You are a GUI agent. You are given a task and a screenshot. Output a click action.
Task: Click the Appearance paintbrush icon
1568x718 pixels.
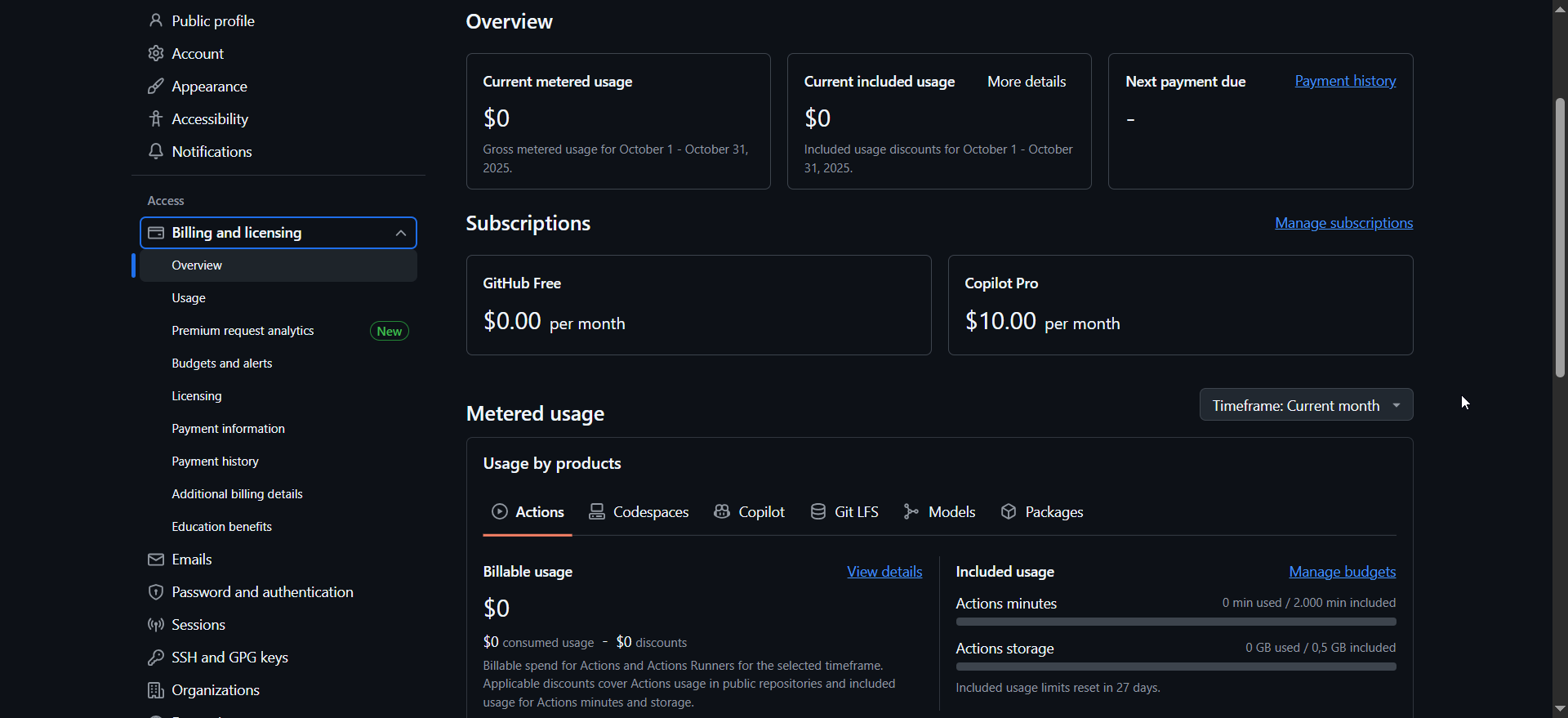point(155,86)
